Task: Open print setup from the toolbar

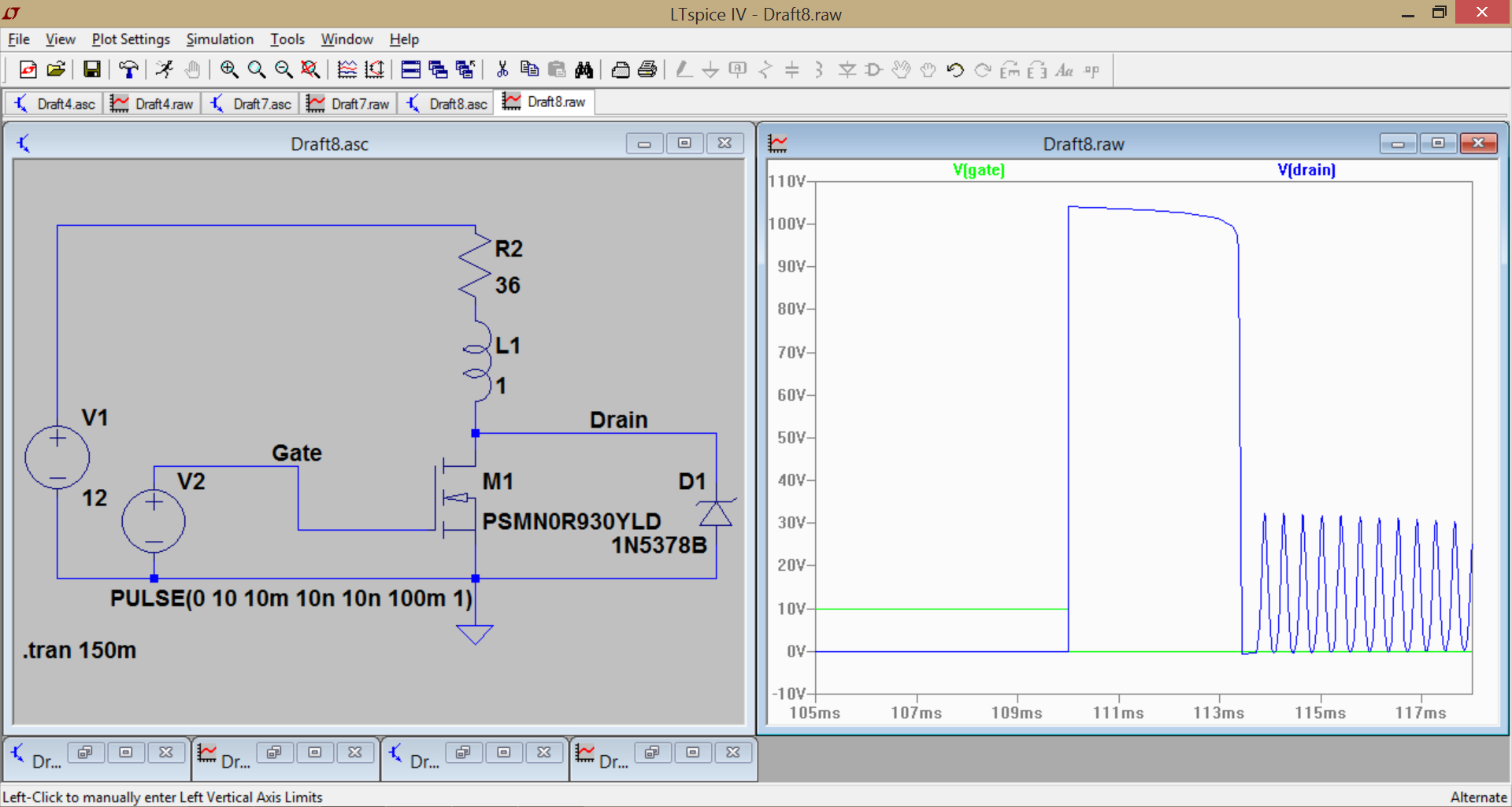Action: click(x=621, y=70)
